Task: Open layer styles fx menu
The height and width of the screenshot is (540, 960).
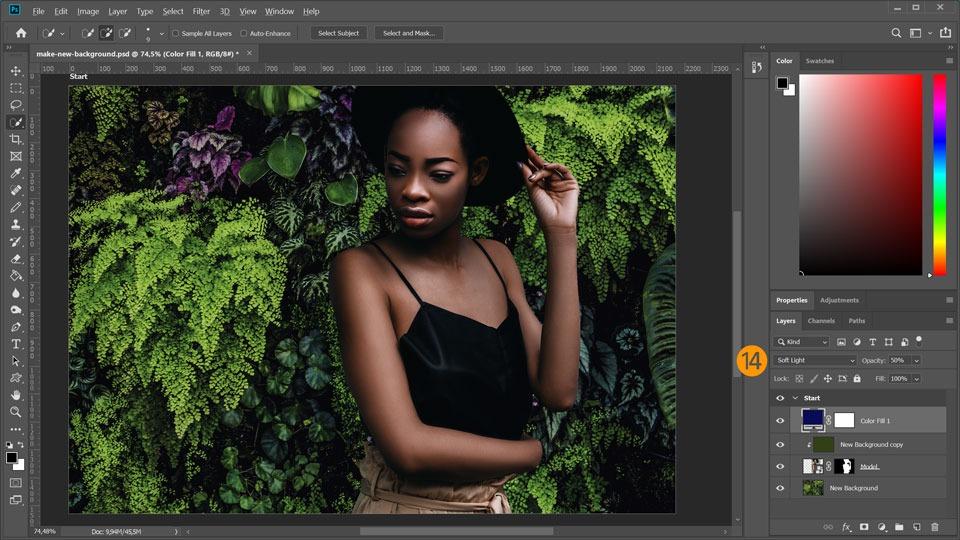Action: click(x=846, y=526)
